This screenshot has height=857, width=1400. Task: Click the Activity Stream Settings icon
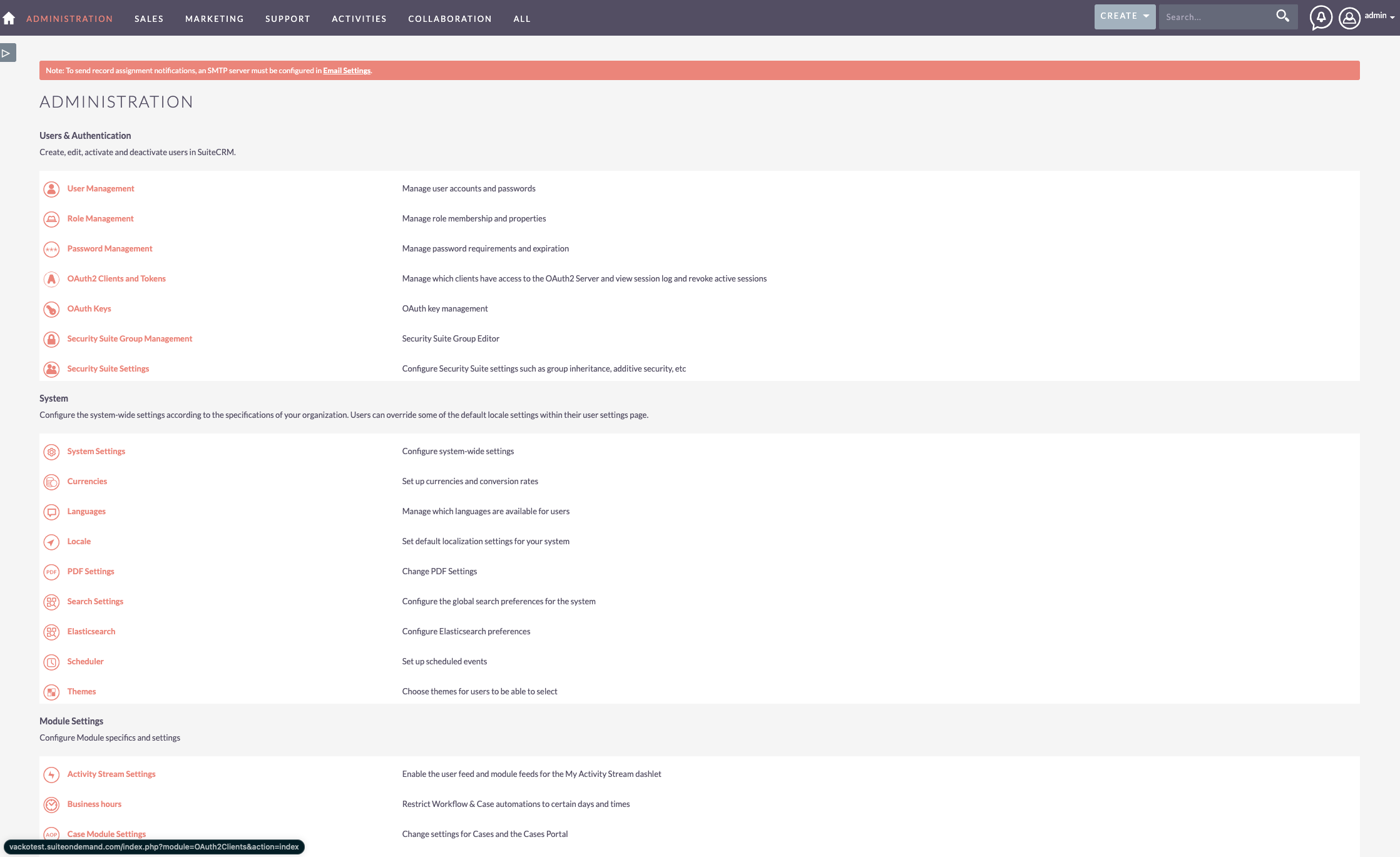coord(51,774)
